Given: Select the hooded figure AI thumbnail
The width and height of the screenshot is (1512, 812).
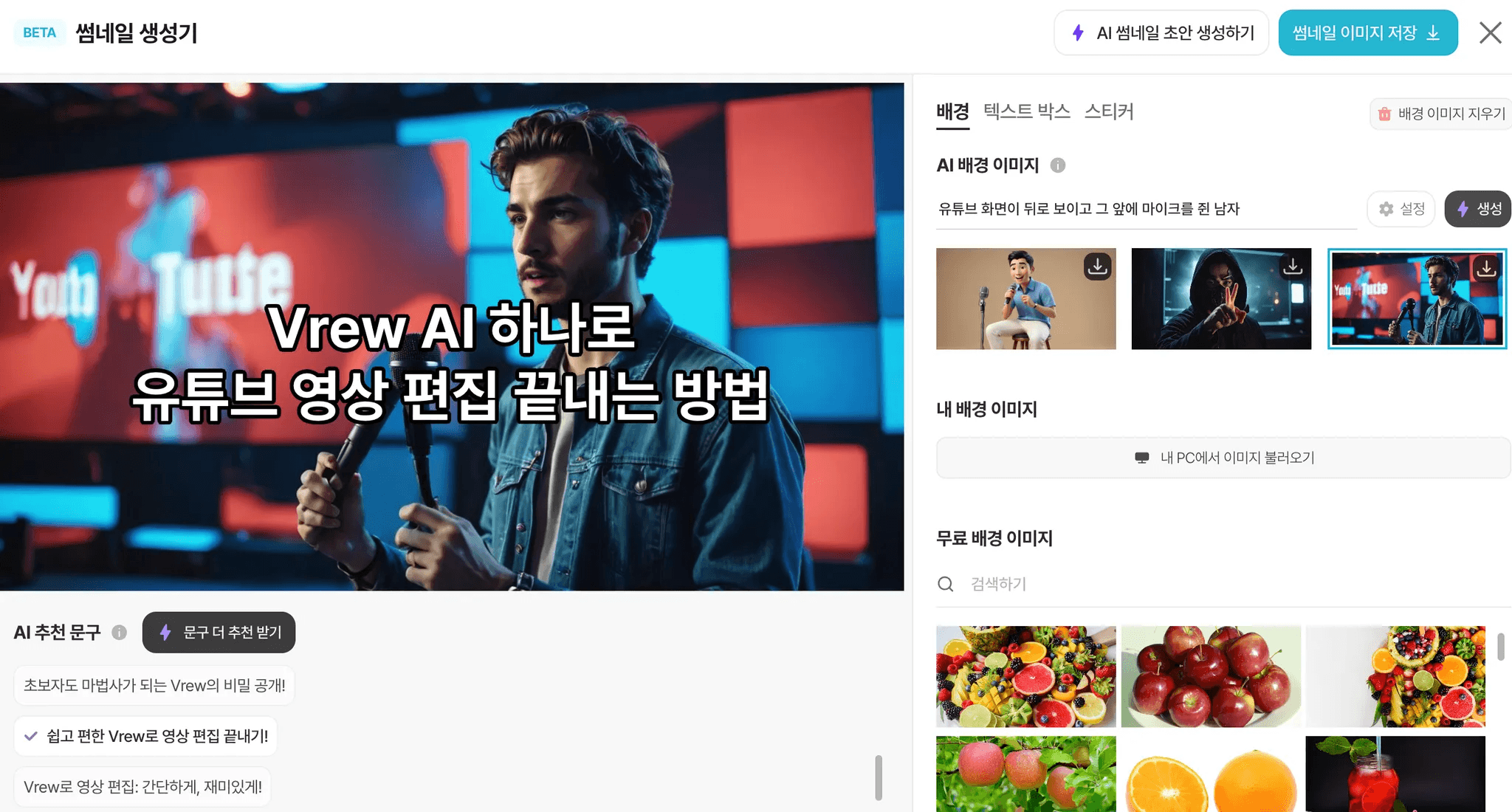Looking at the screenshot, I should click(x=1221, y=298).
